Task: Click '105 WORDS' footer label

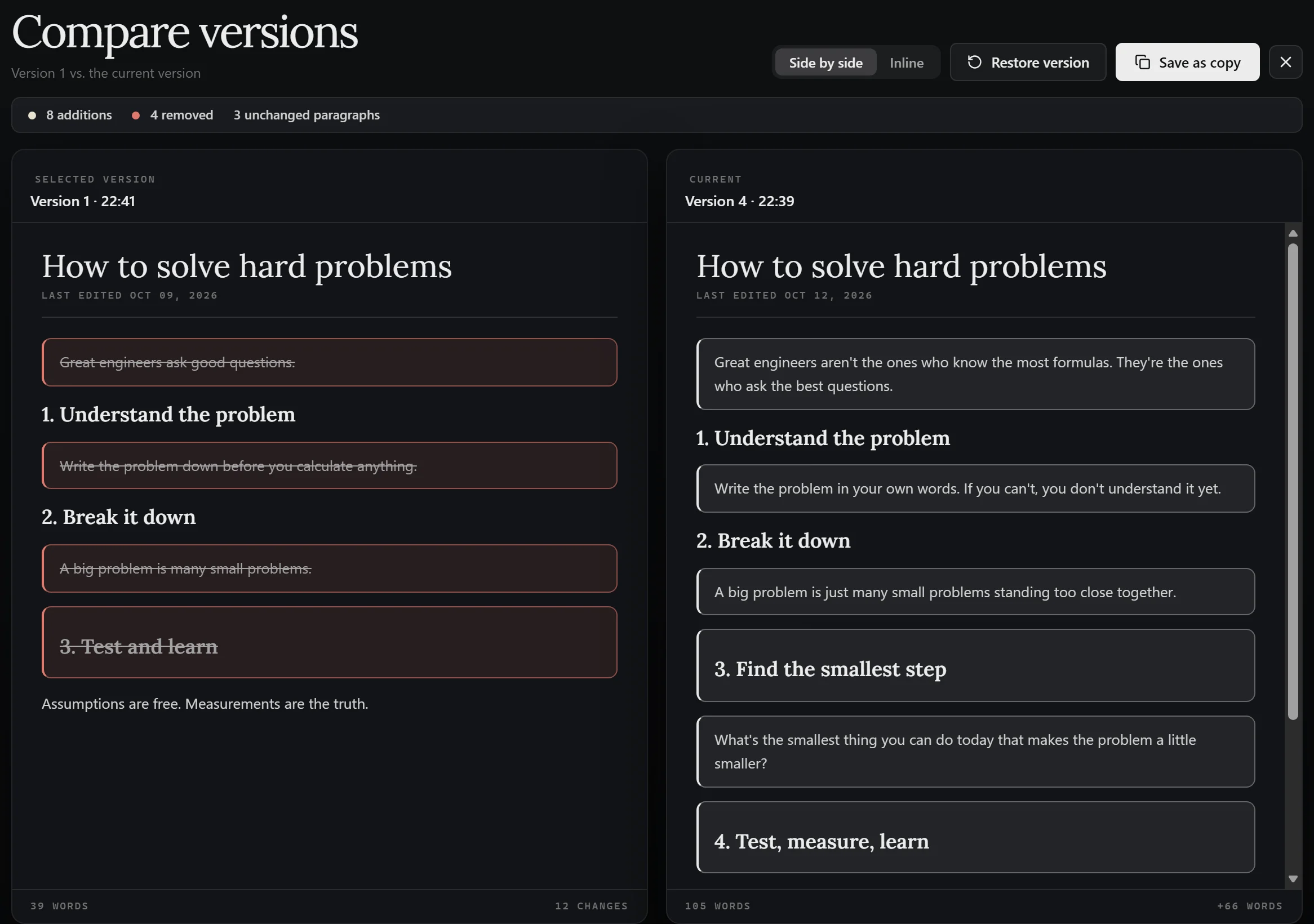Action: click(718, 907)
